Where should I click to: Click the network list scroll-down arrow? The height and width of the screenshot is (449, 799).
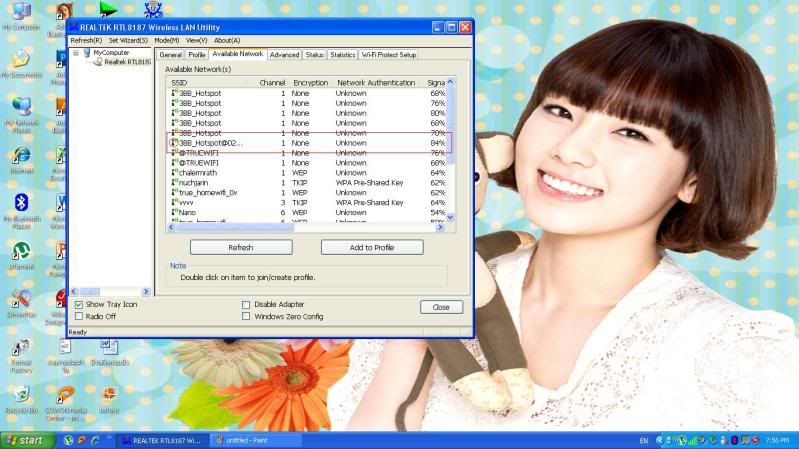click(x=450, y=218)
